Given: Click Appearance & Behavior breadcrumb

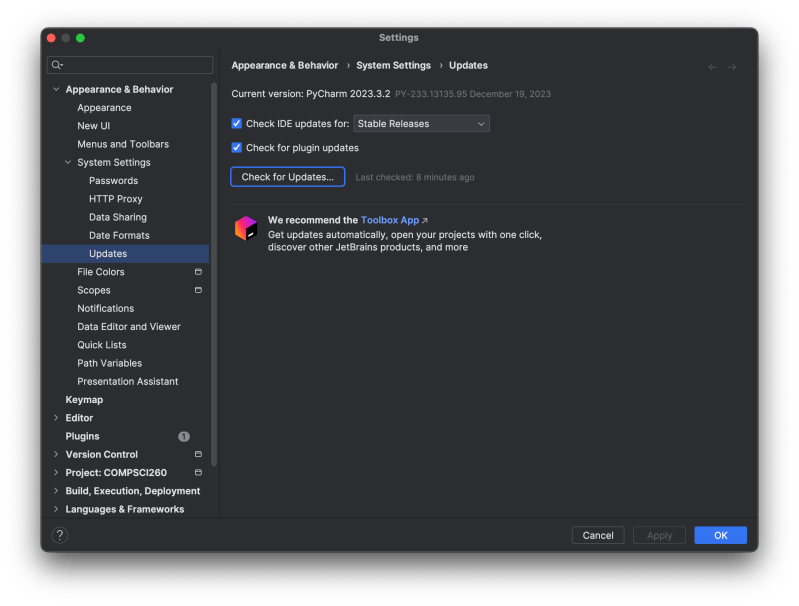Looking at the screenshot, I should (285, 65).
